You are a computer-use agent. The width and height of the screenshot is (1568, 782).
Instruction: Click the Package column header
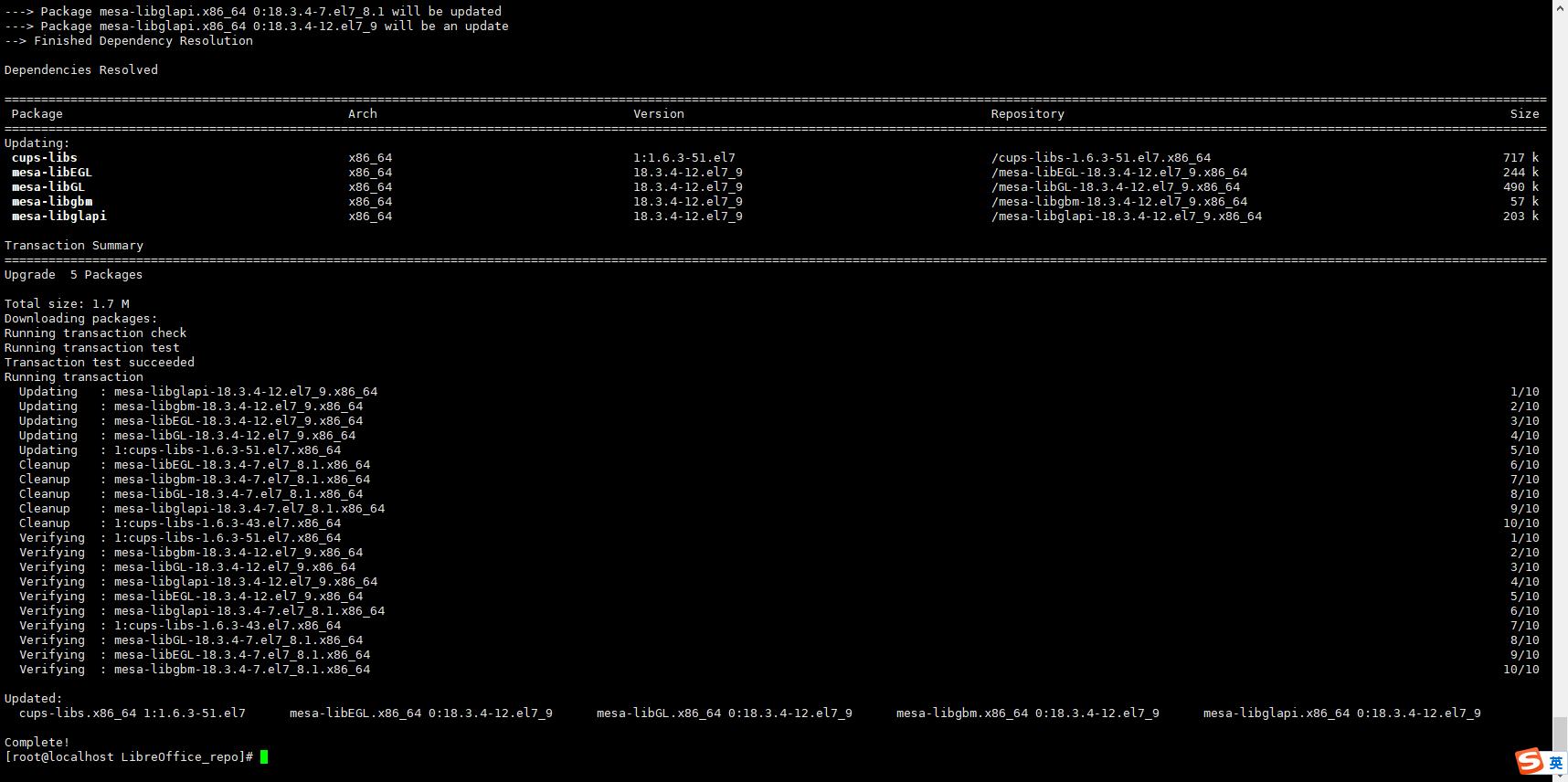[x=37, y=113]
